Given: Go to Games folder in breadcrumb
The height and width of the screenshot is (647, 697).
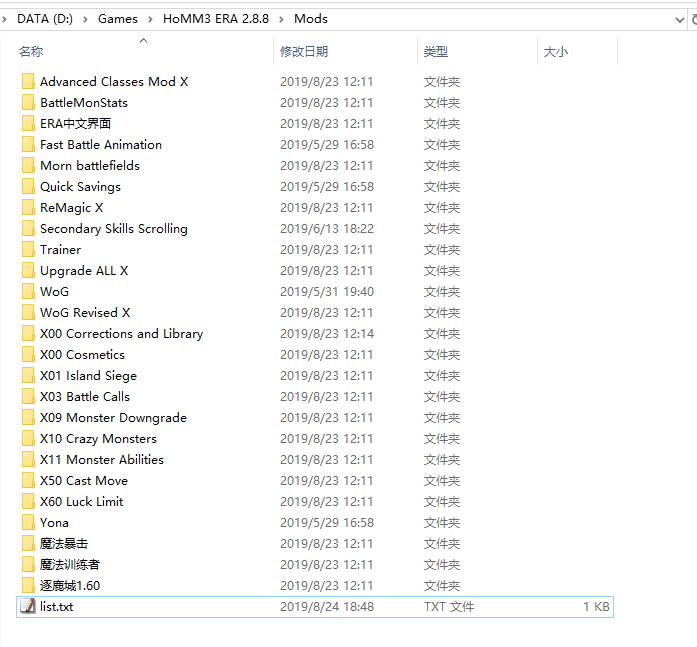Looking at the screenshot, I should (118, 19).
